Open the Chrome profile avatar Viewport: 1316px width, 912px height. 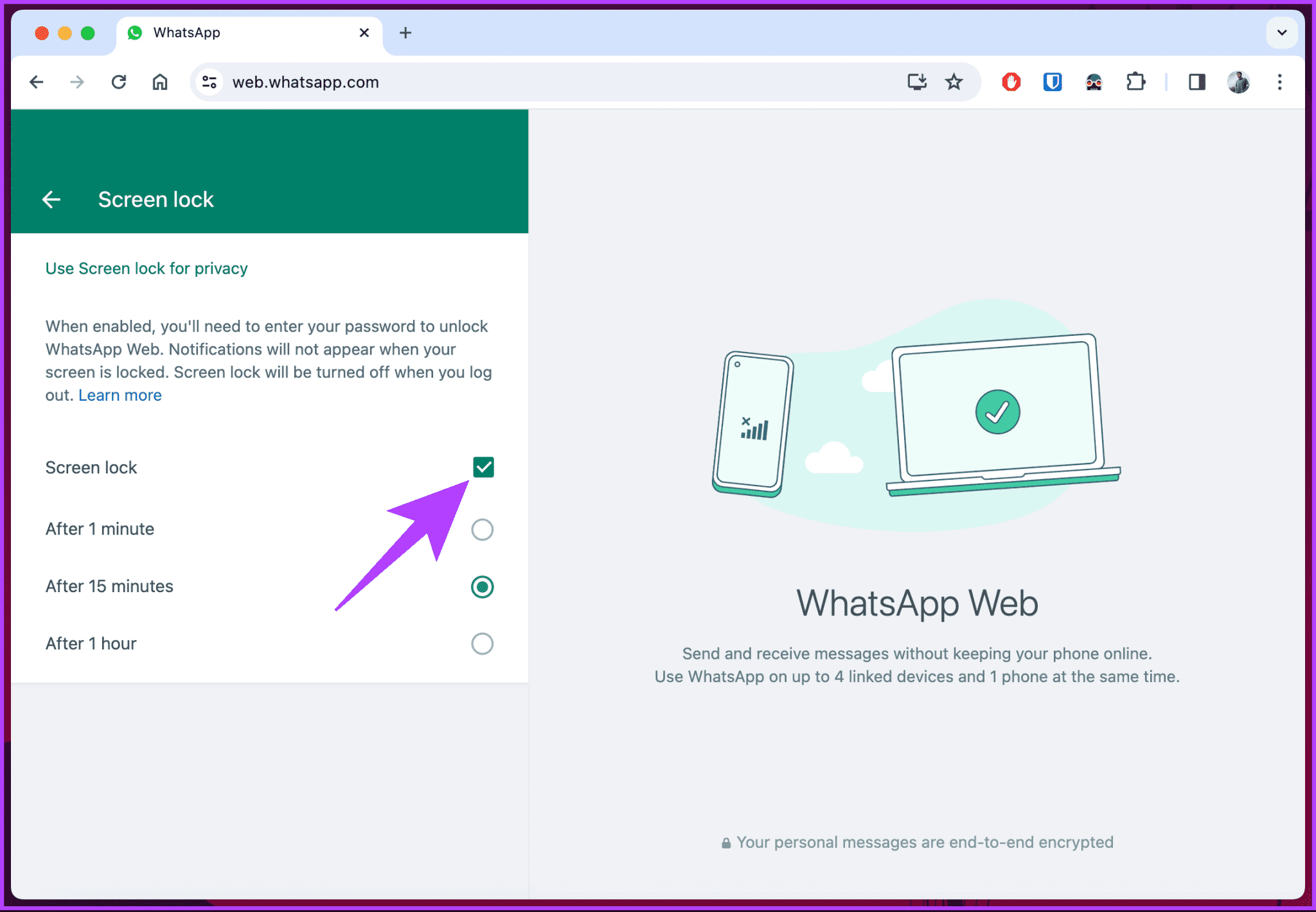(x=1238, y=82)
